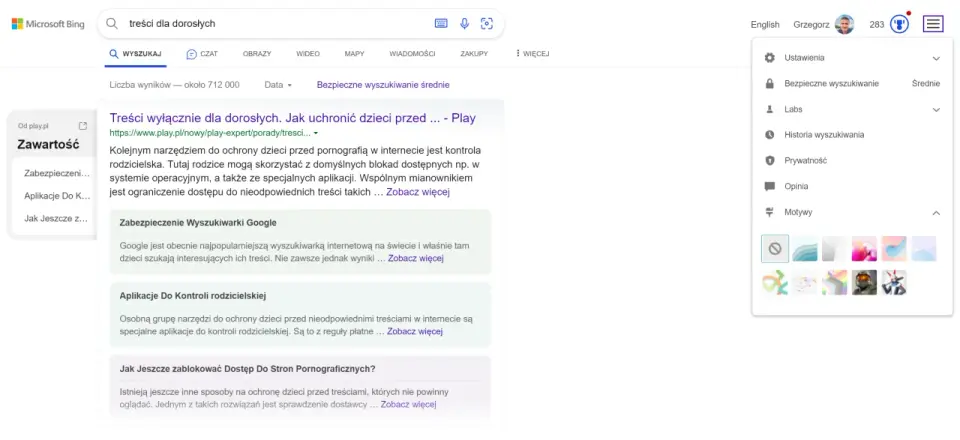This screenshot has height=440, width=960.
Task: Select the rainbow pastel blocks theme
Action: pos(834,283)
